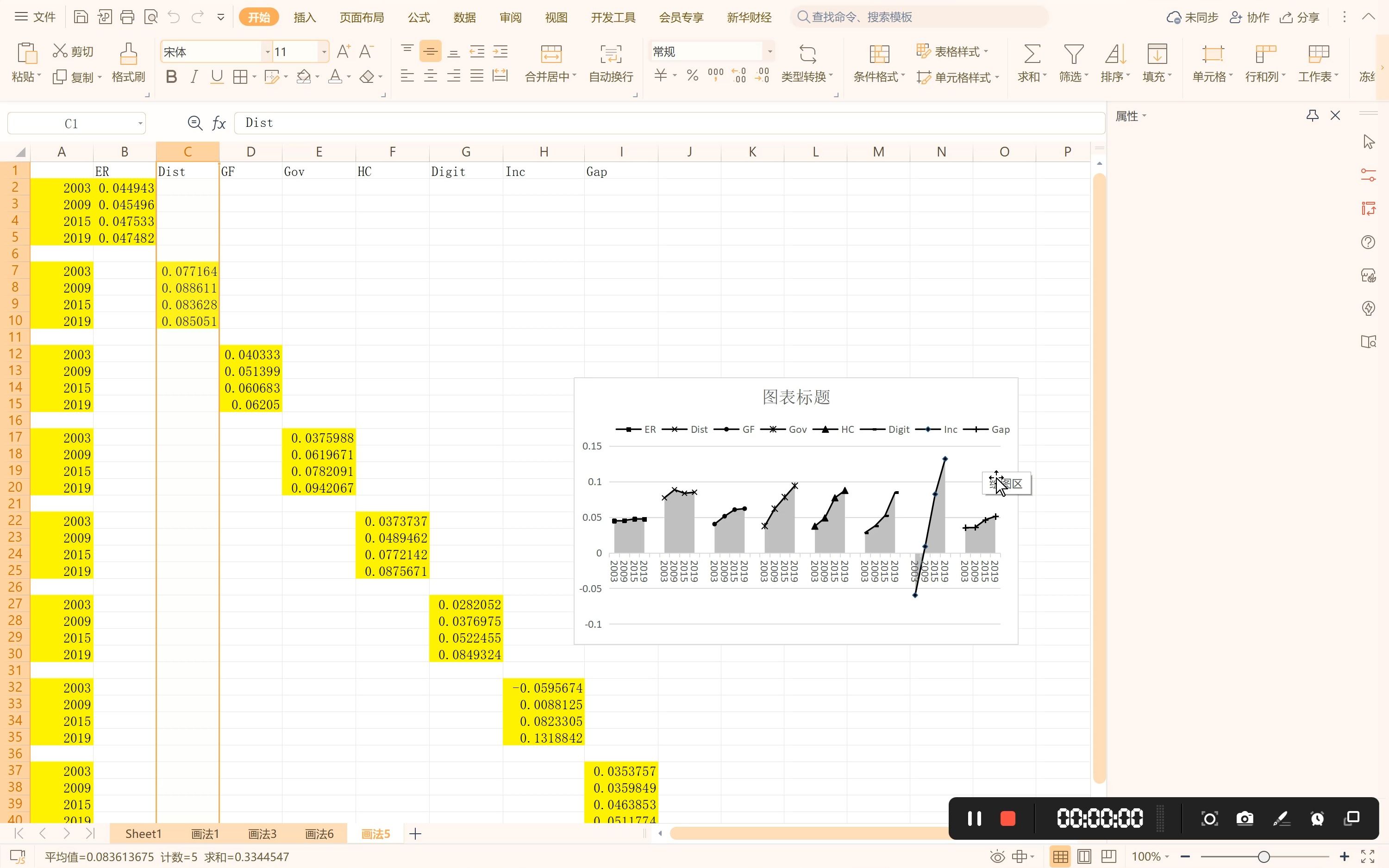Click the increase font size icon

343,52
